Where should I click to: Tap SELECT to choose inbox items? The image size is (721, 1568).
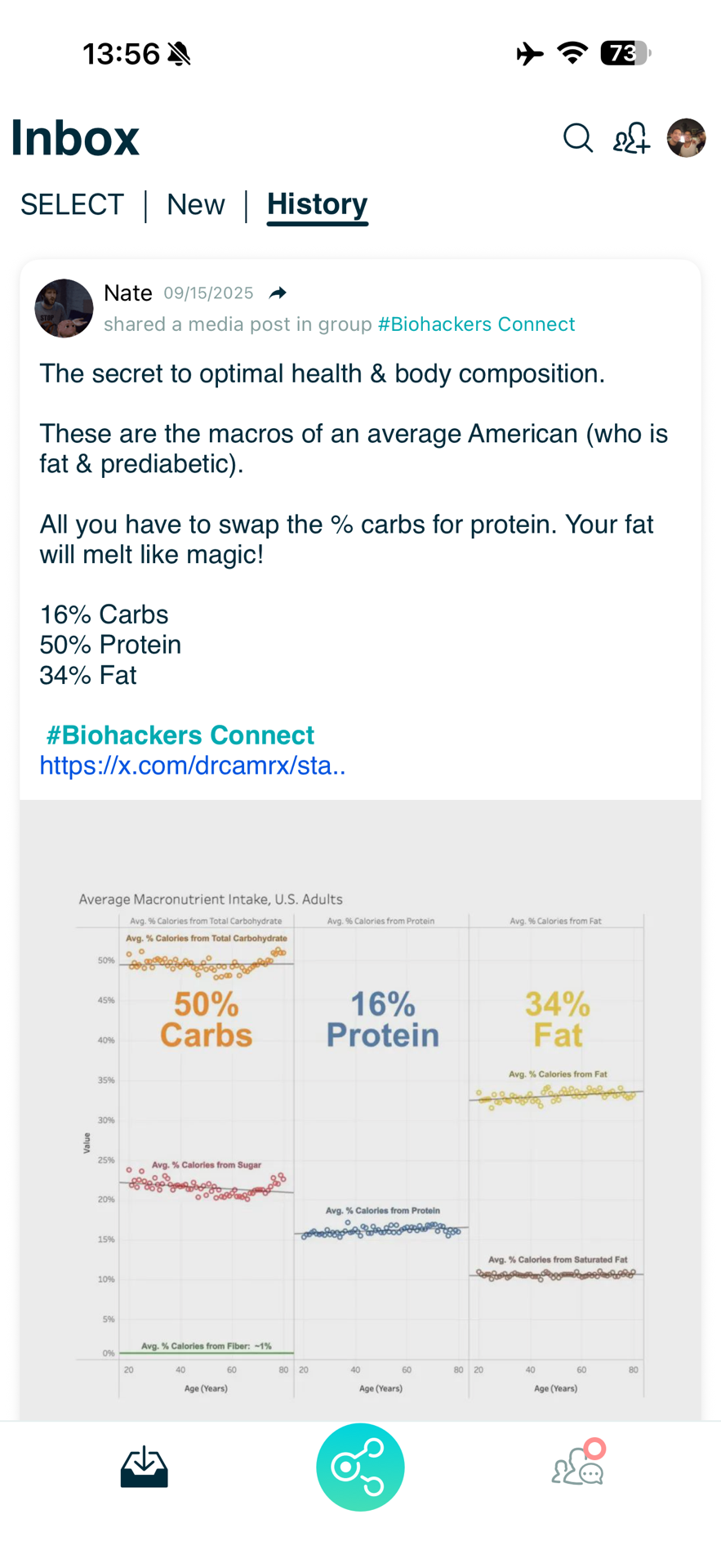pos(72,204)
